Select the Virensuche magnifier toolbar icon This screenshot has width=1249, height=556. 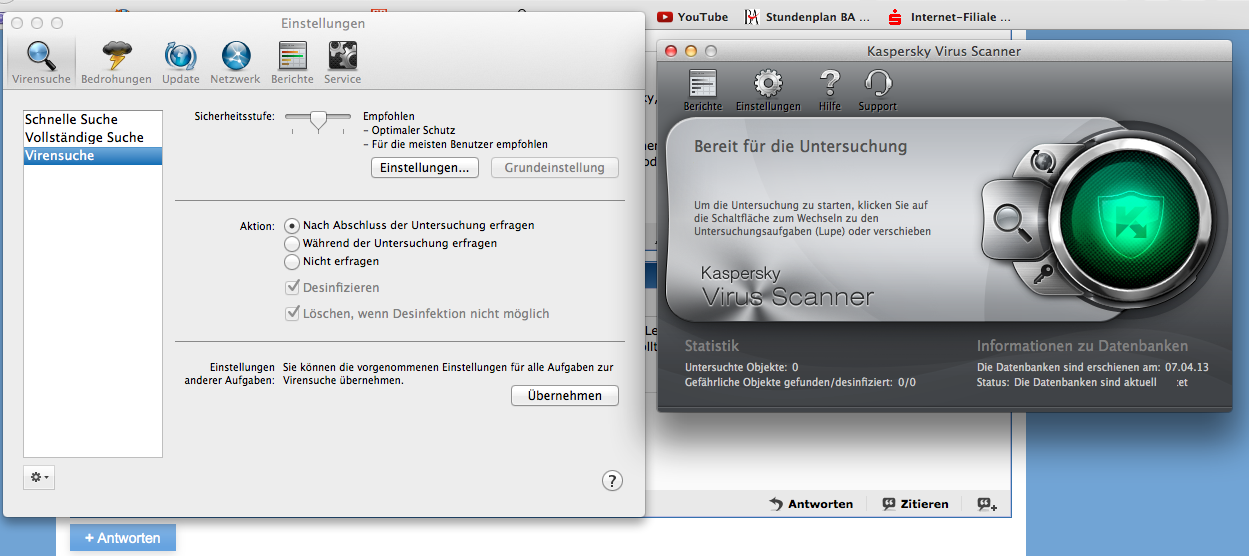[41, 63]
